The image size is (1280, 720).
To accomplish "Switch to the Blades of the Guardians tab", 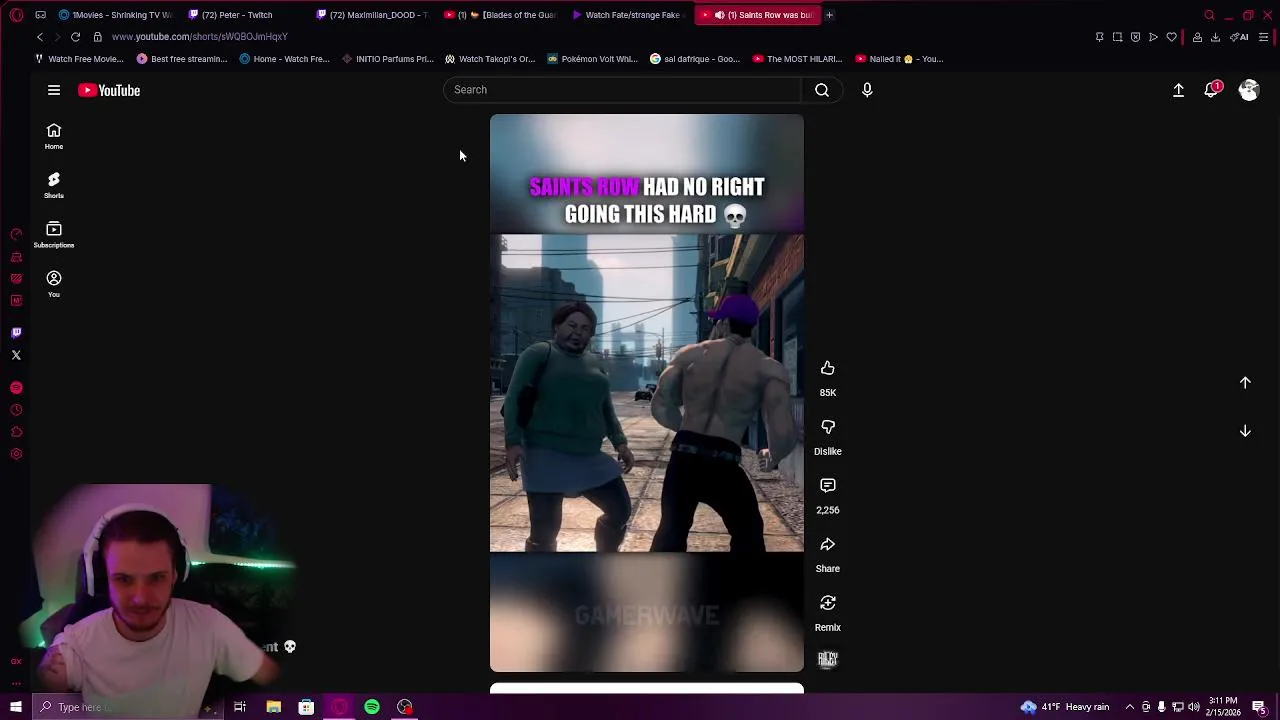I will (501, 15).
